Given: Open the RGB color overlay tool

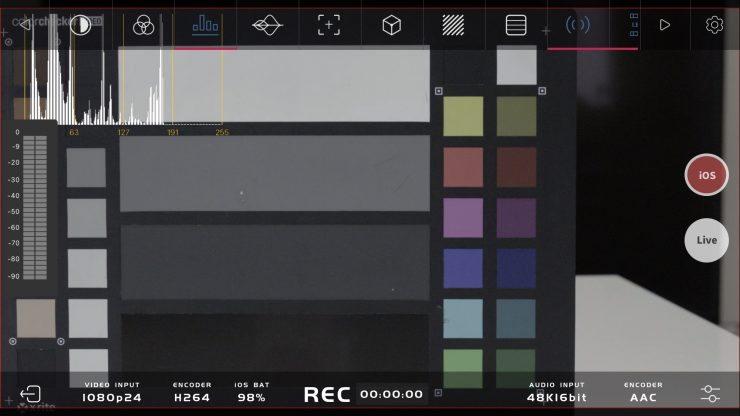Looking at the screenshot, I should click(x=143, y=26).
